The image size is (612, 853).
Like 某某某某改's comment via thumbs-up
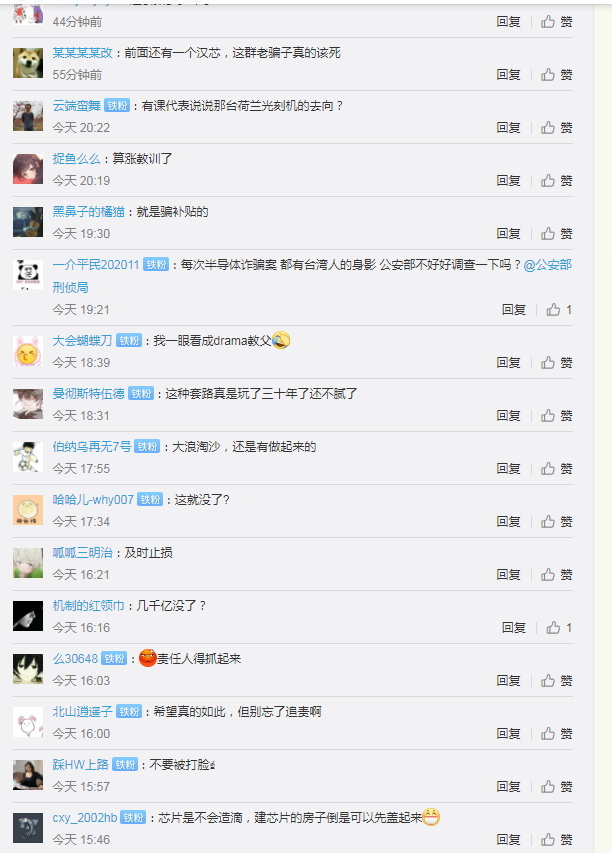tap(557, 75)
